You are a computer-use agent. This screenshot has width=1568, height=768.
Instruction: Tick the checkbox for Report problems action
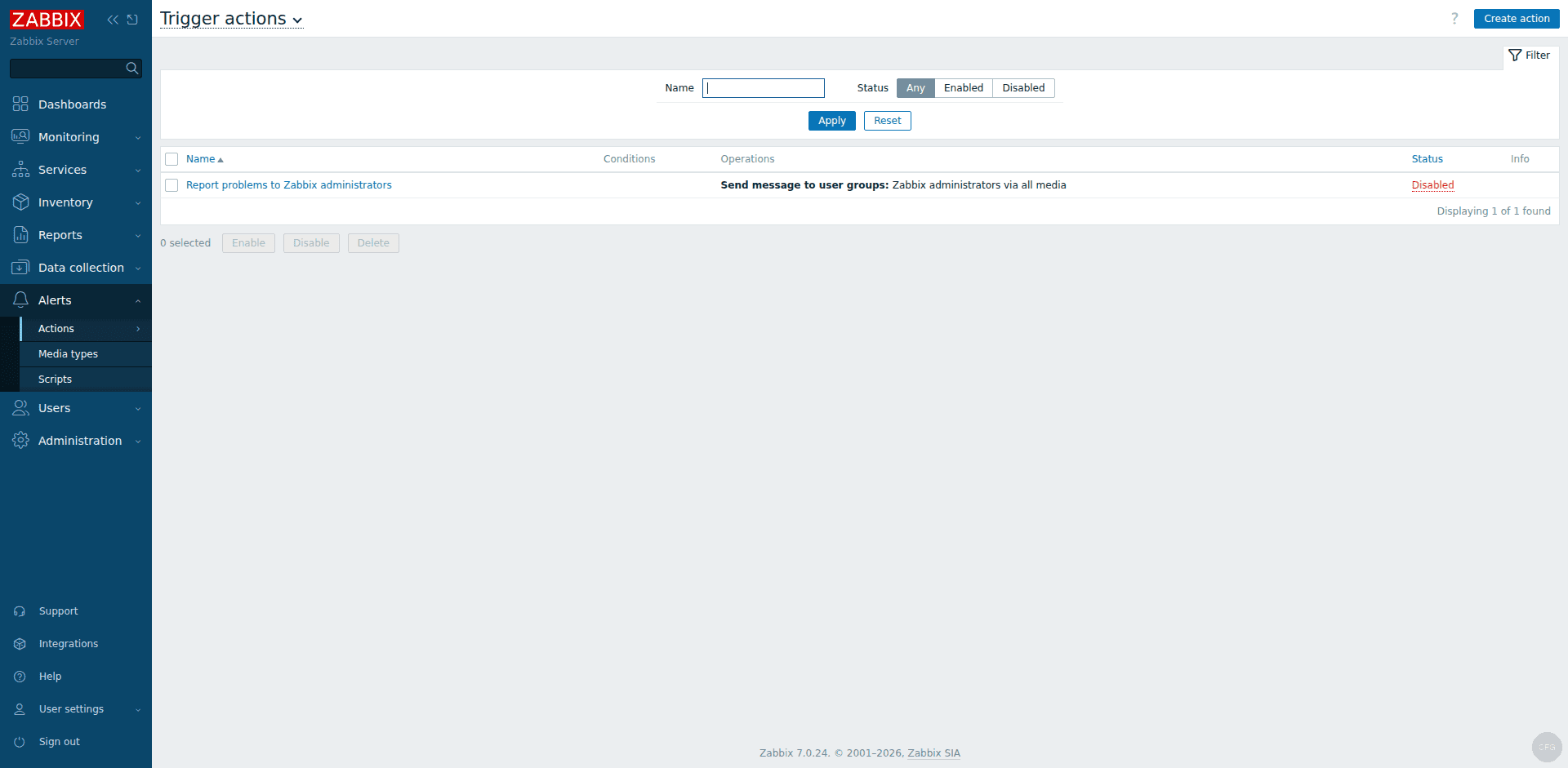(171, 185)
